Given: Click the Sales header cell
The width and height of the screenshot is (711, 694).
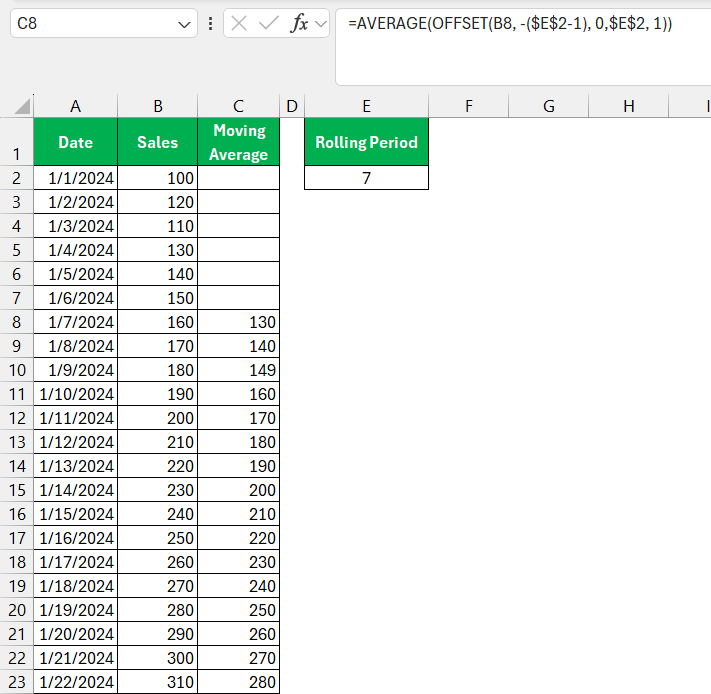Looking at the screenshot, I should 157,142.
